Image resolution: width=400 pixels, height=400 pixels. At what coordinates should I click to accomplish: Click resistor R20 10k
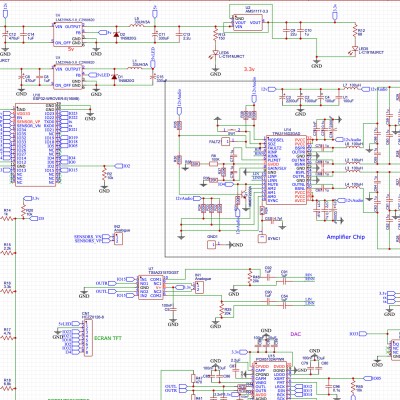point(23,211)
